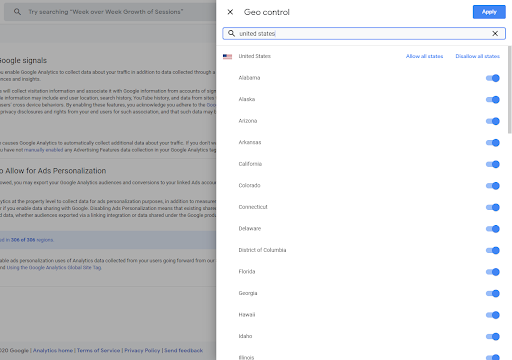Click Allow all states link
The height and width of the screenshot is (360, 512).
424,56
